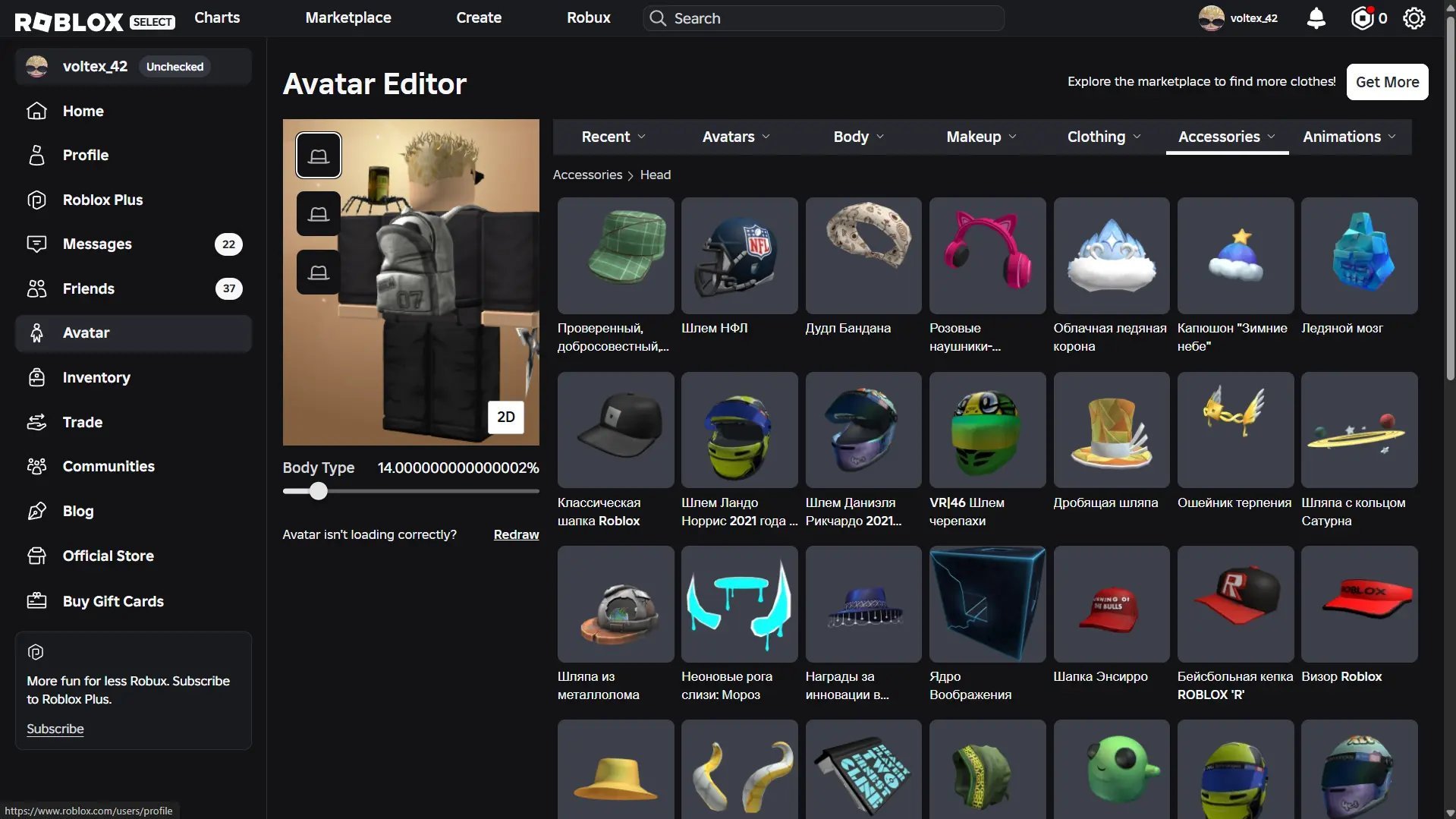This screenshot has width=1456, height=819.
Task: Expand the Avatars dropdown
Action: [x=736, y=137]
